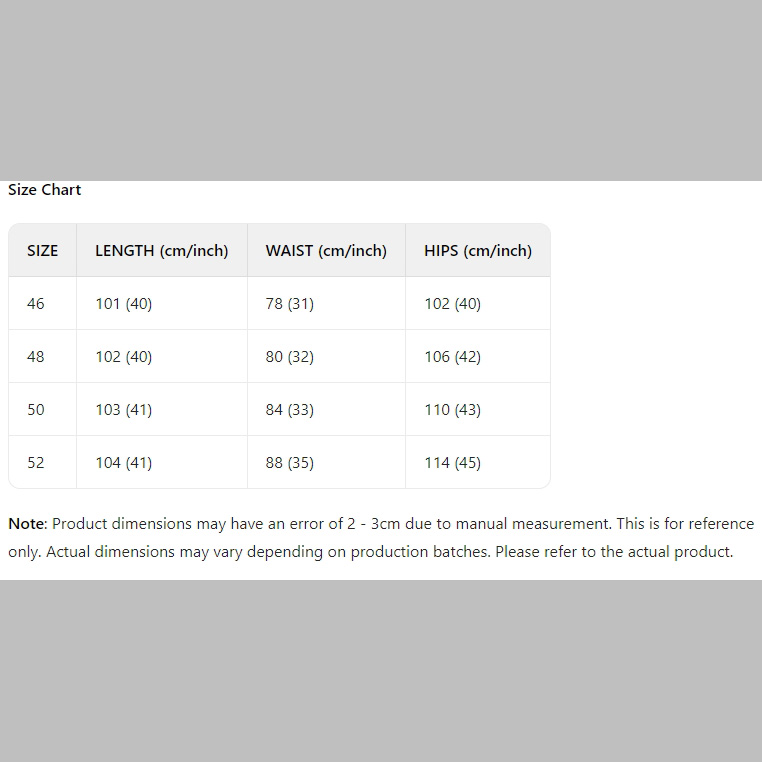The width and height of the screenshot is (762, 762).
Task: Click the Size Chart heading
Action: [45, 190]
